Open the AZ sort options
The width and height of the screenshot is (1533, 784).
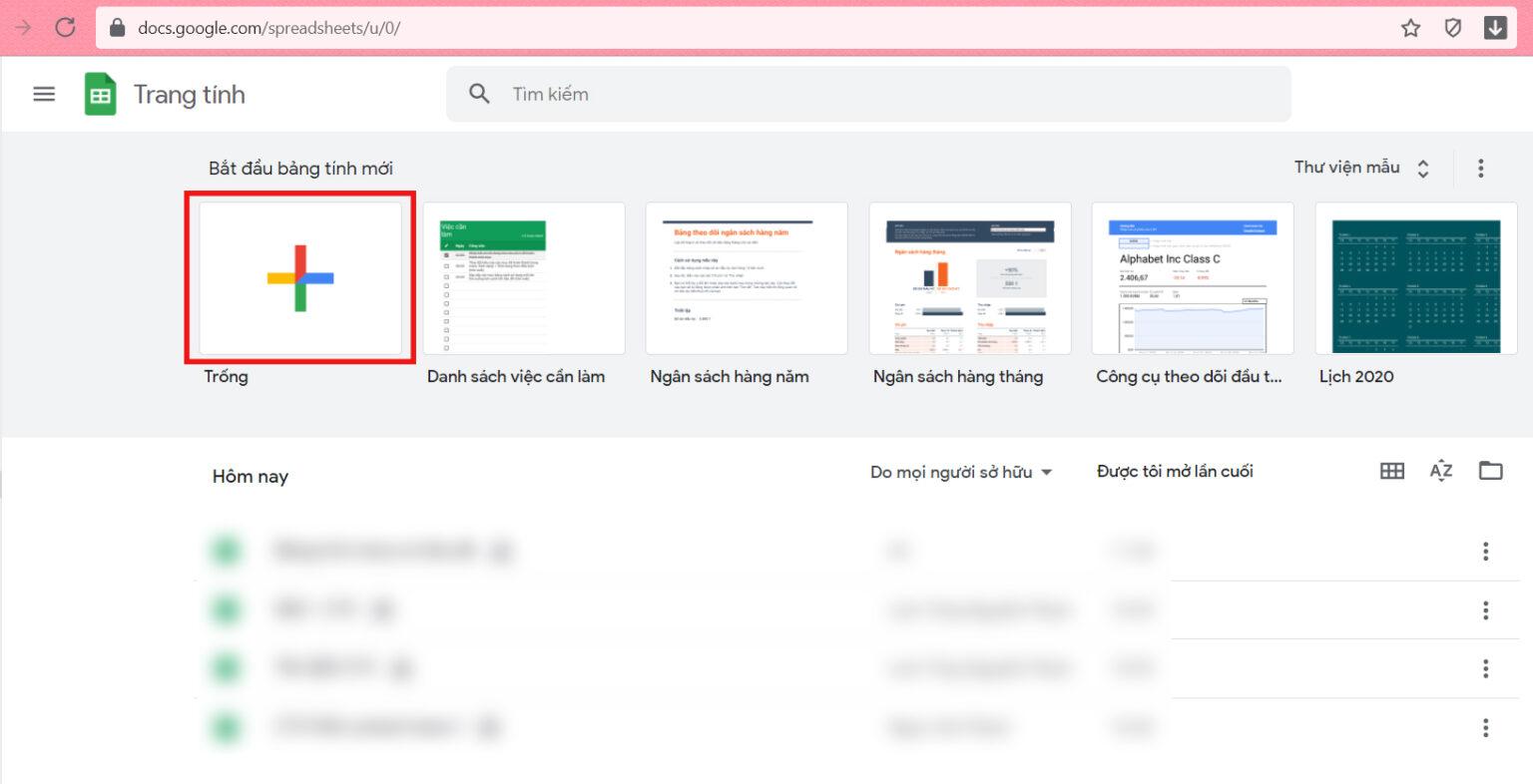click(x=1441, y=471)
